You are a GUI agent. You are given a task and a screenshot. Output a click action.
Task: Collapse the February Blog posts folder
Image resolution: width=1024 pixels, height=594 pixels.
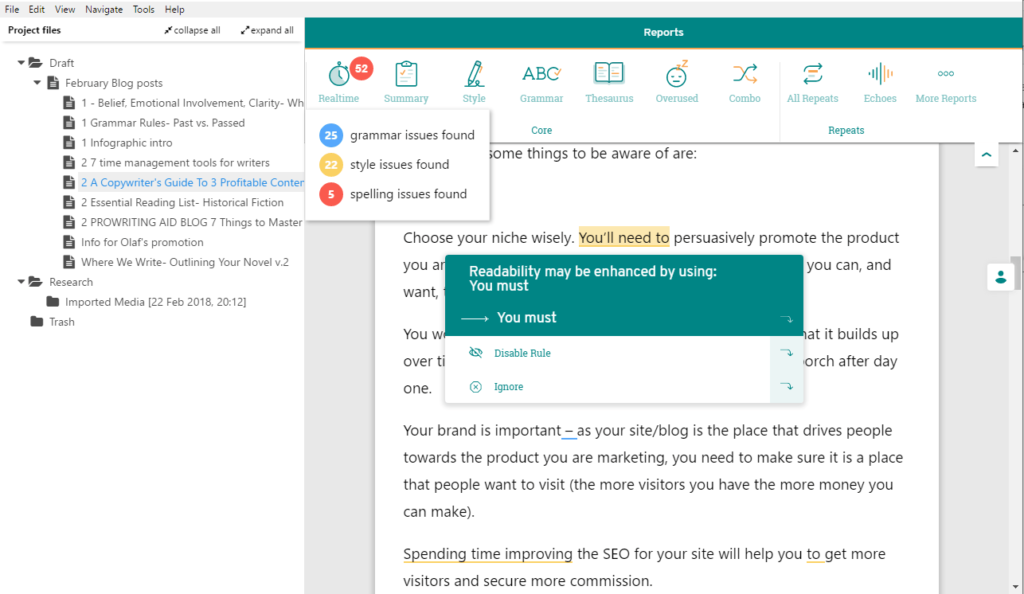click(x=37, y=83)
